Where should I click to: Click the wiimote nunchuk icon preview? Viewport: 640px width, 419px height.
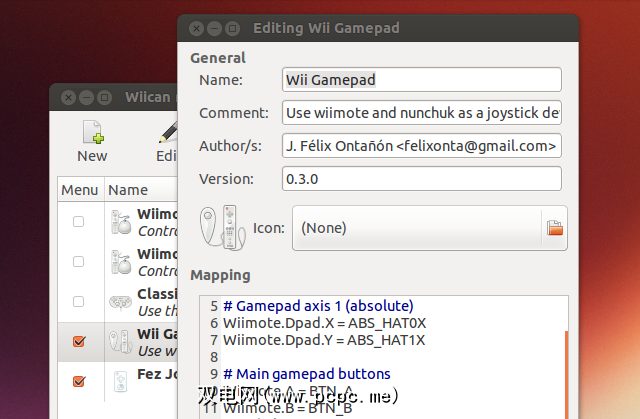coord(222,228)
